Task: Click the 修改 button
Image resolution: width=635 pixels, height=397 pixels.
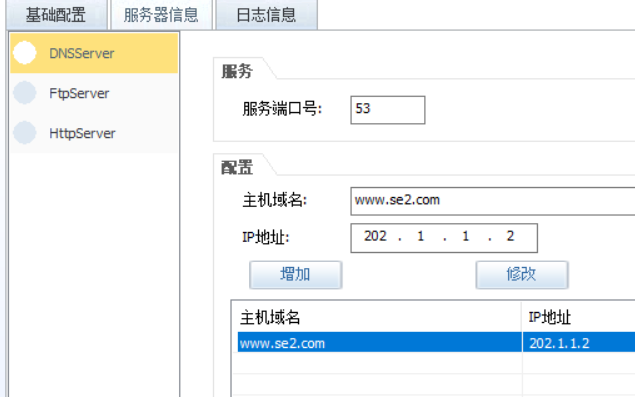Action: [x=522, y=275]
